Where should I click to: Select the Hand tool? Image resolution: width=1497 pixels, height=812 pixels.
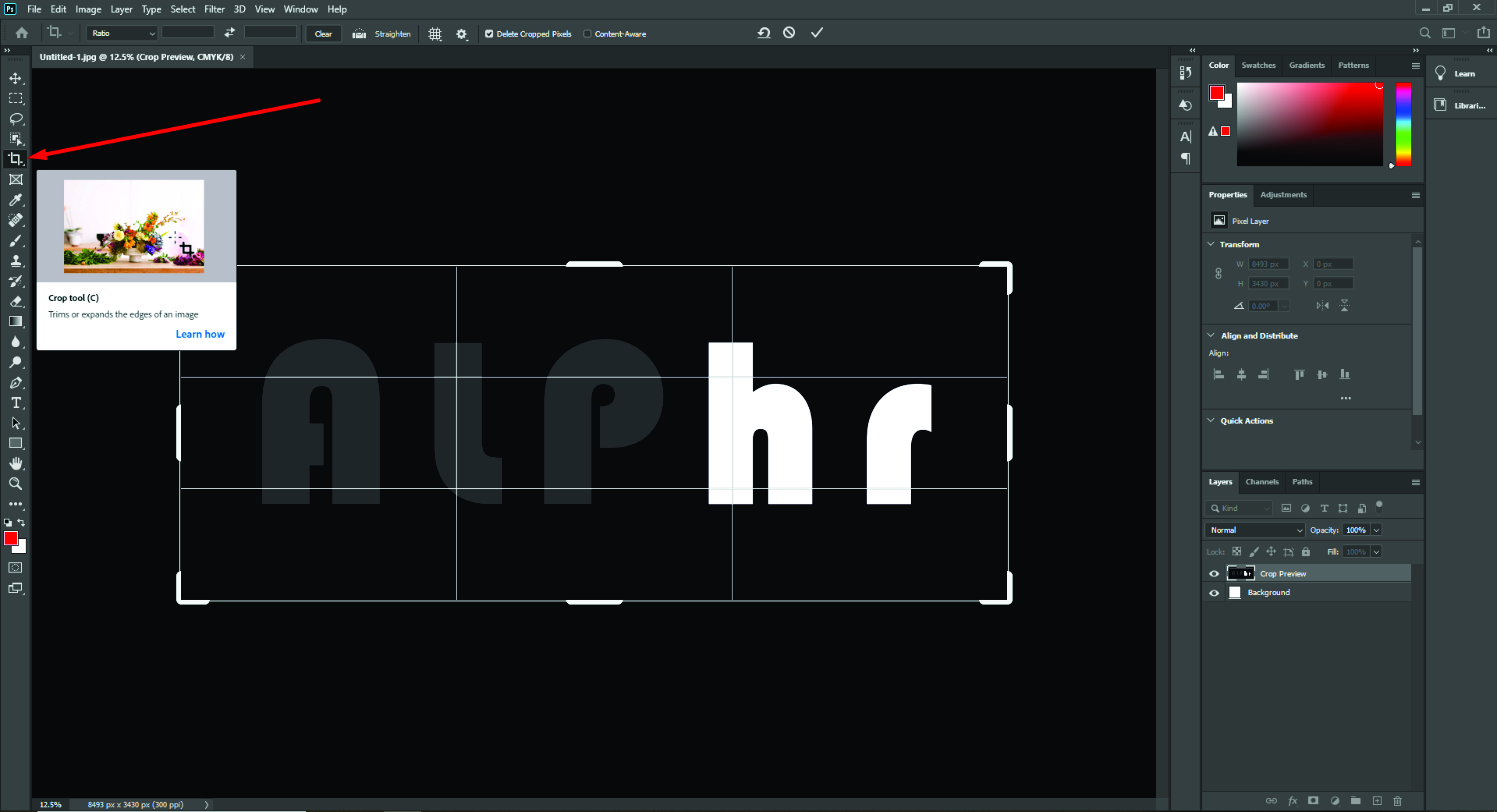pos(16,463)
